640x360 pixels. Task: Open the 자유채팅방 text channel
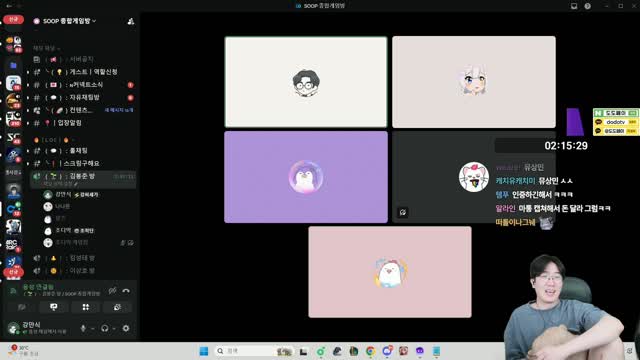[x=84, y=98]
